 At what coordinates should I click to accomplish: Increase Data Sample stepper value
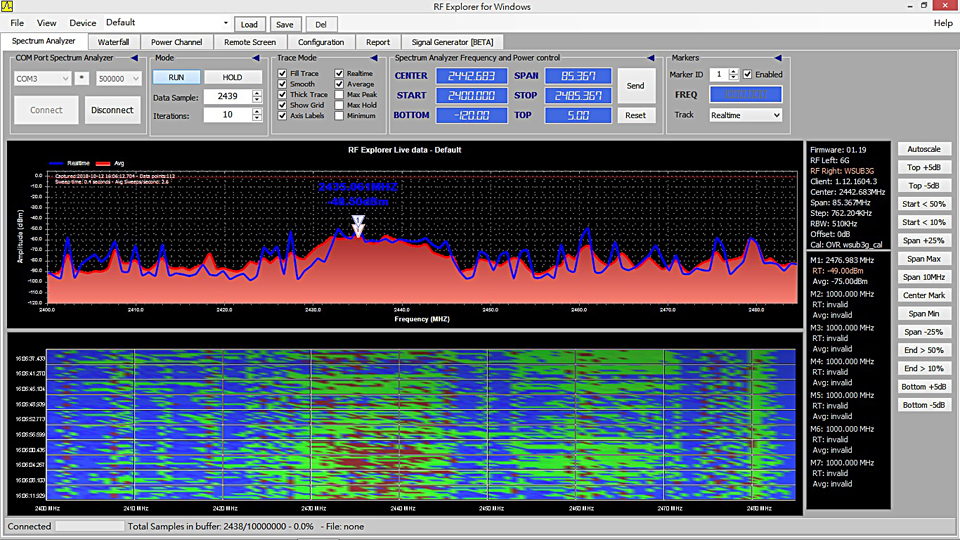click(257, 93)
